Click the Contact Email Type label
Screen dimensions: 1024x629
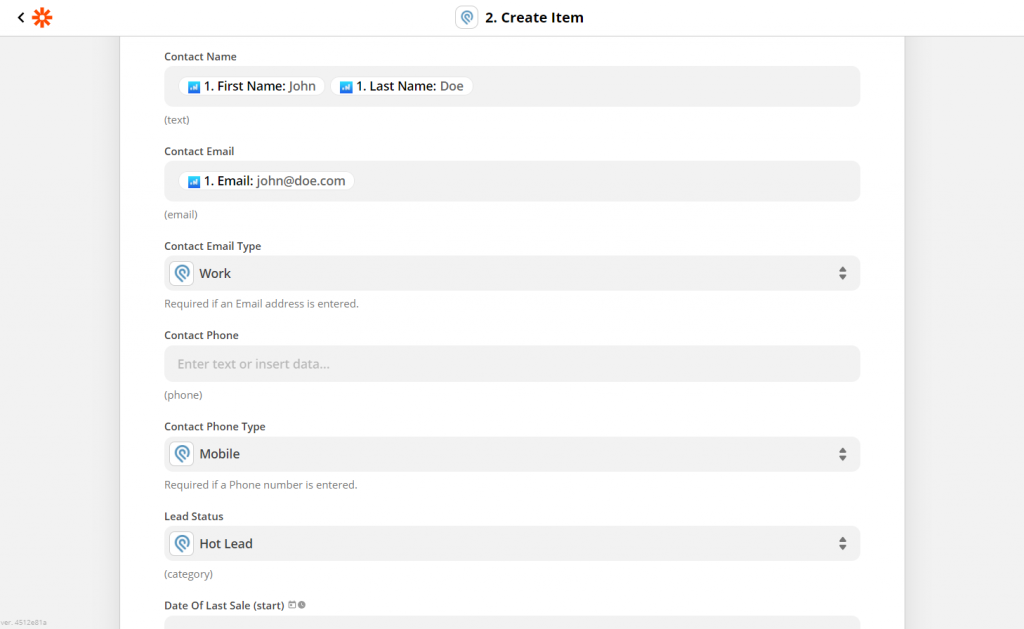(x=212, y=246)
